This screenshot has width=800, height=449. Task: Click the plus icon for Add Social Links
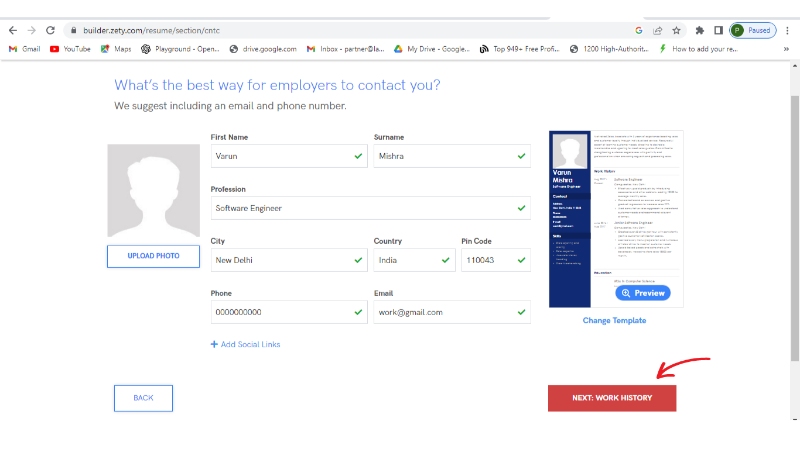point(214,344)
